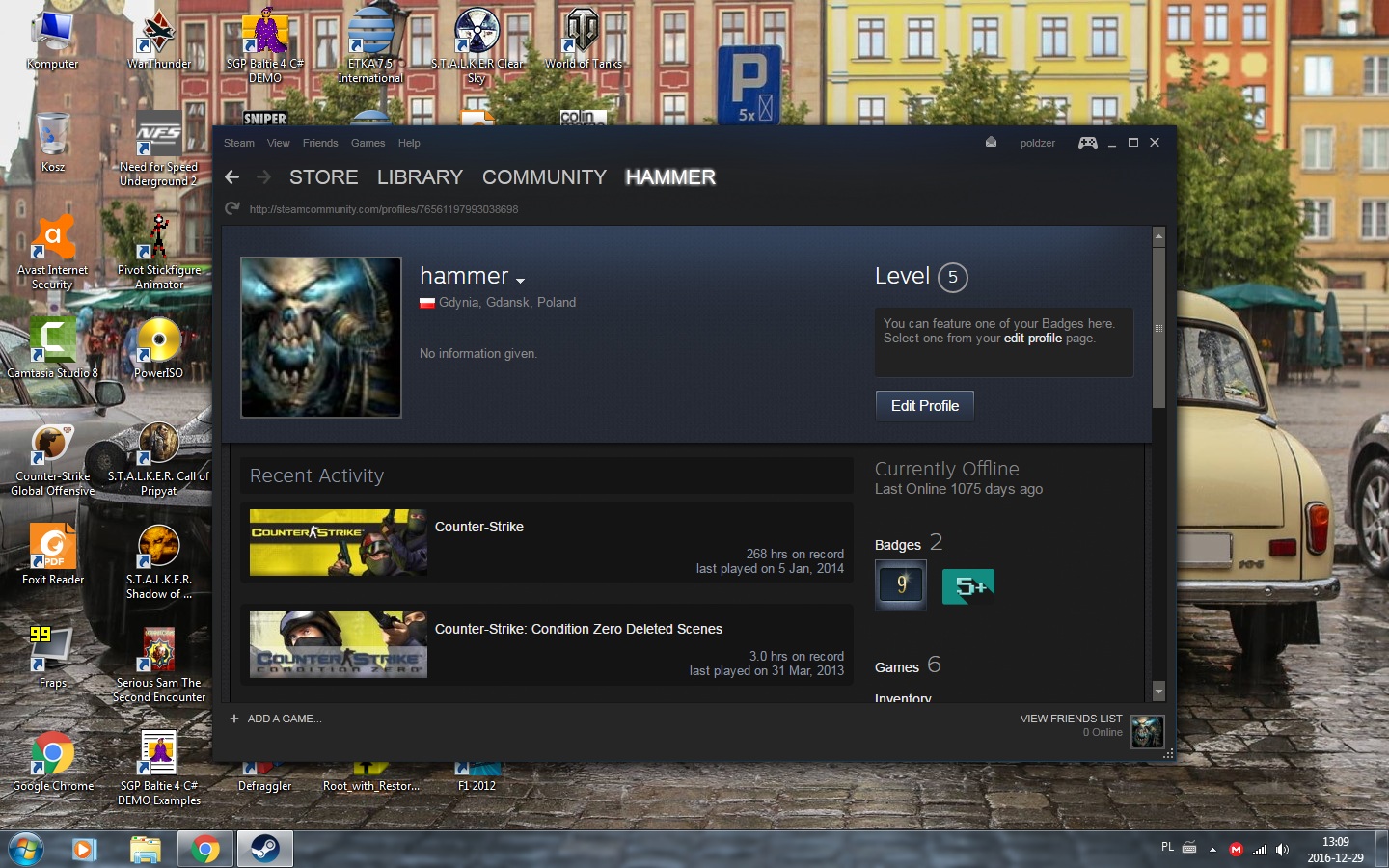Open the Counter-Strike game banner
1389x868 pixels.
(x=339, y=542)
